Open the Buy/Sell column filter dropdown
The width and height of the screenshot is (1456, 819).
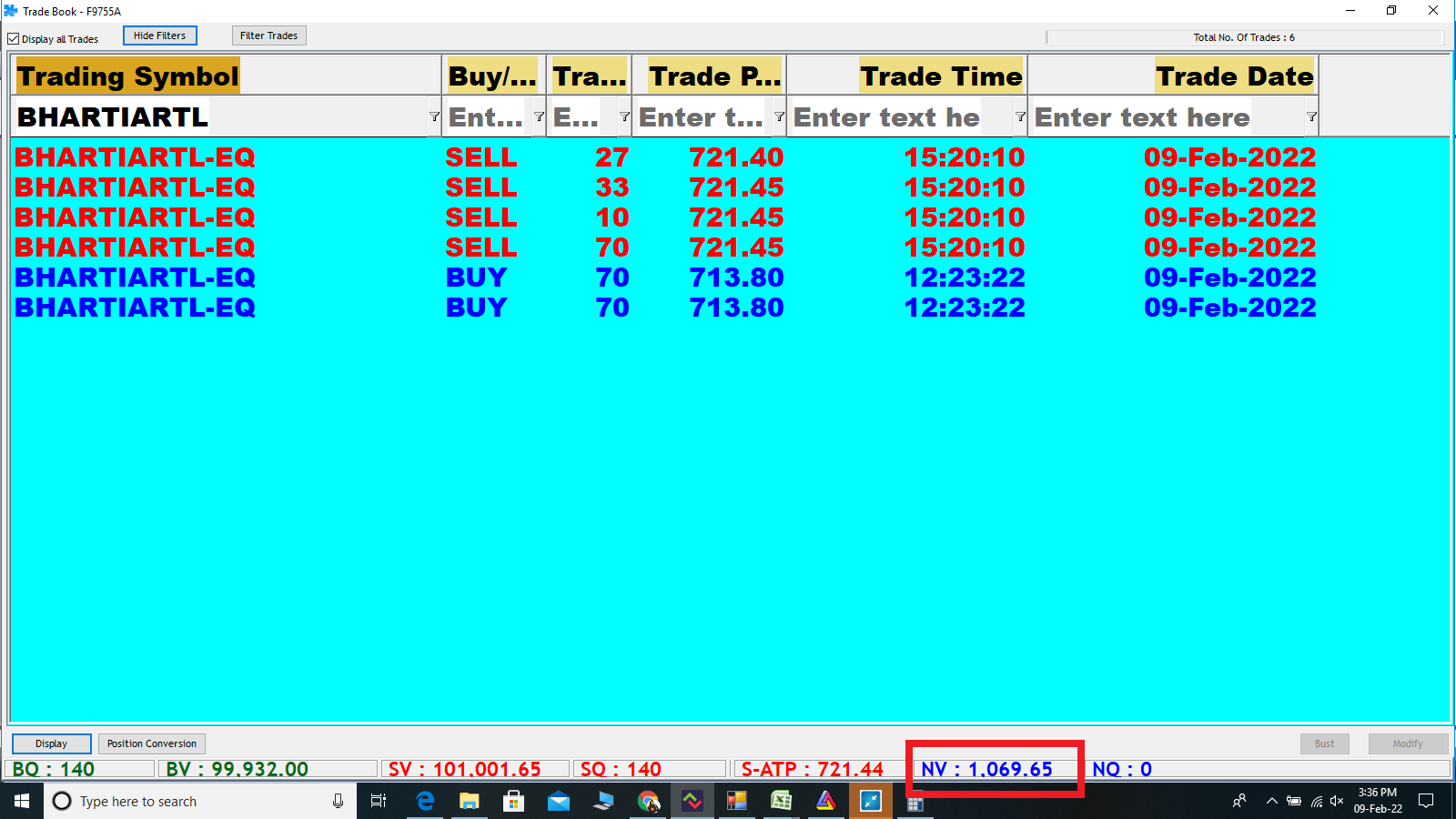click(539, 116)
